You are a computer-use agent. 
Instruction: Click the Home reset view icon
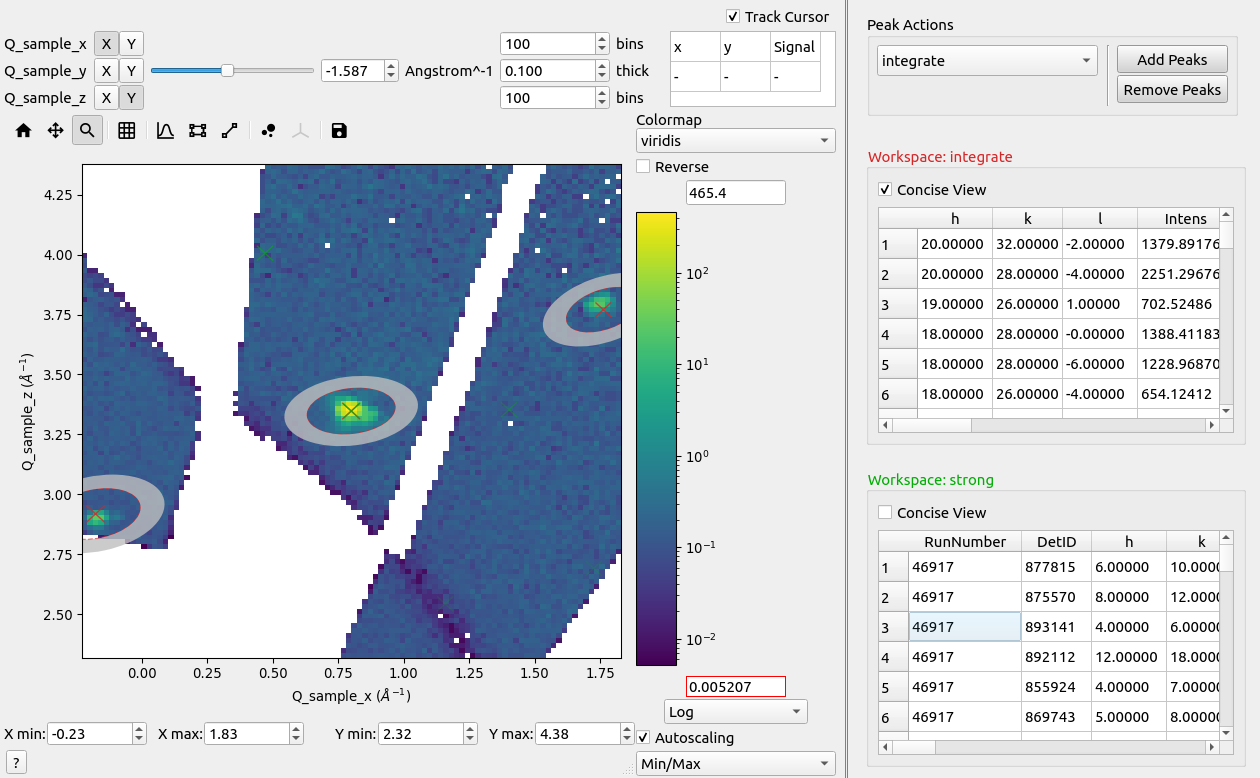tap(24, 130)
